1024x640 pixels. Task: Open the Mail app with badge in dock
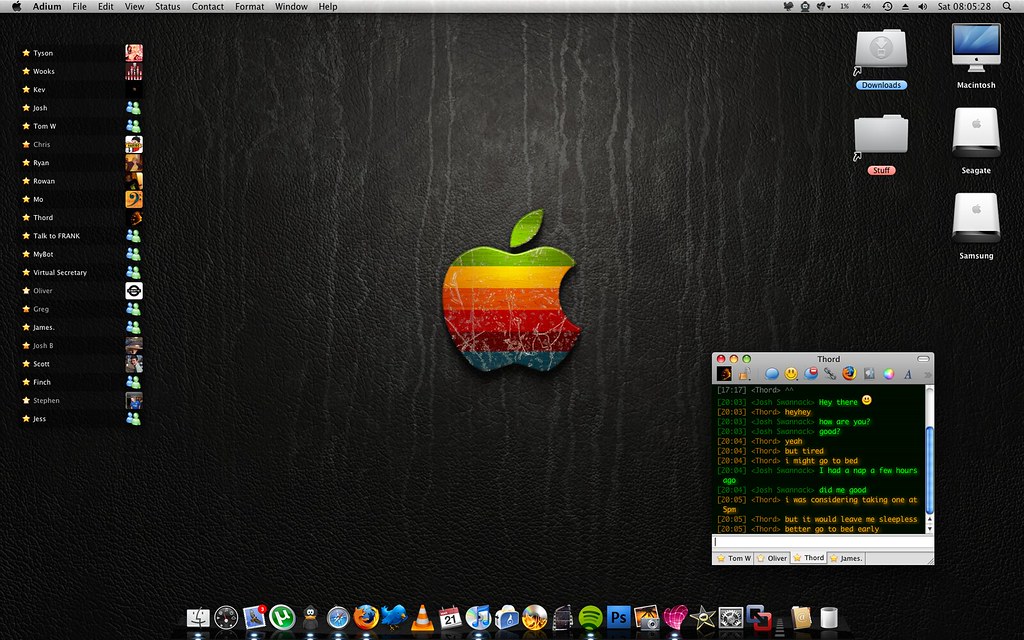click(255, 617)
